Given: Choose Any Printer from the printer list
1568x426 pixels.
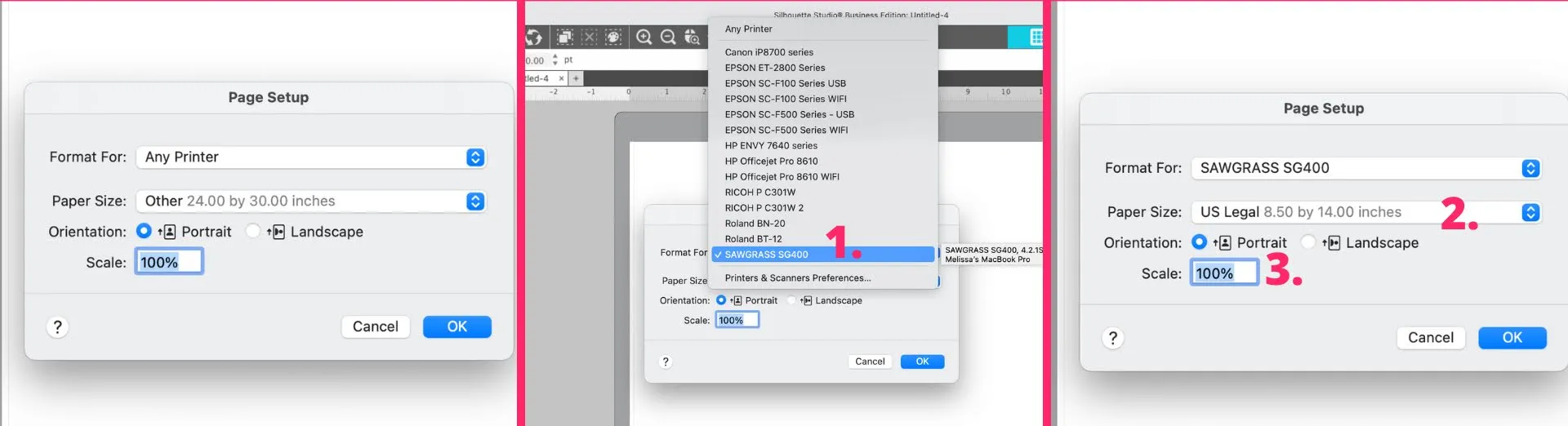Looking at the screenshot, I should (x=823, y=29).
